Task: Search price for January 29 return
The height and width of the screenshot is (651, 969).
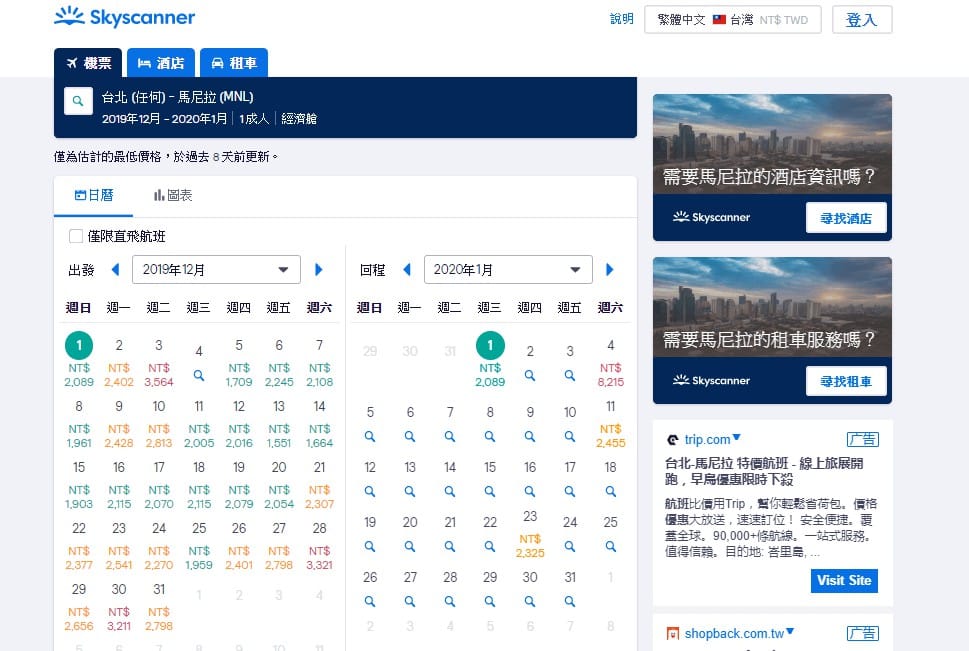Action: click(x=489, y=601)
